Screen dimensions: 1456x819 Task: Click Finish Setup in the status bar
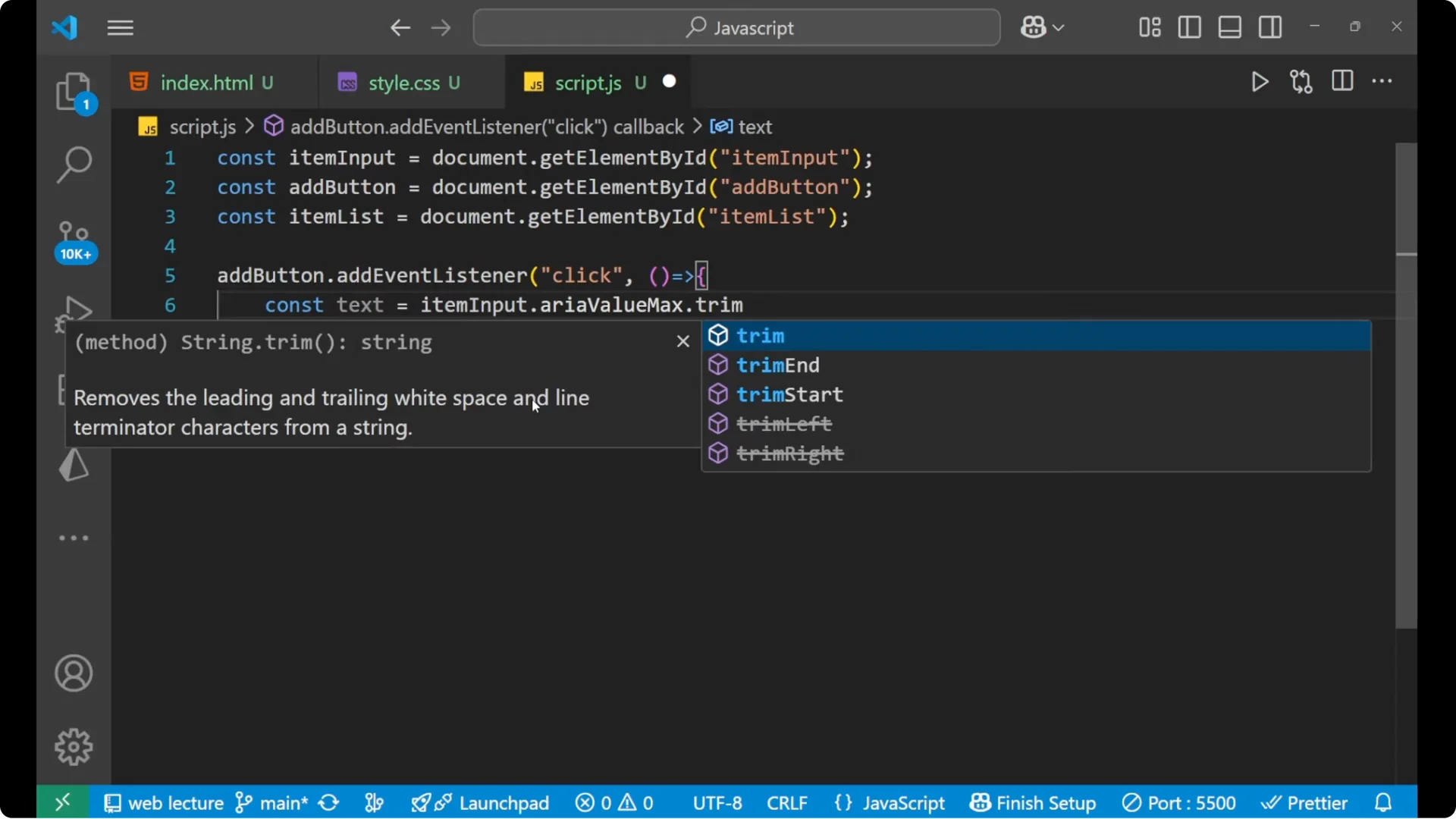tap(1032, 802)
